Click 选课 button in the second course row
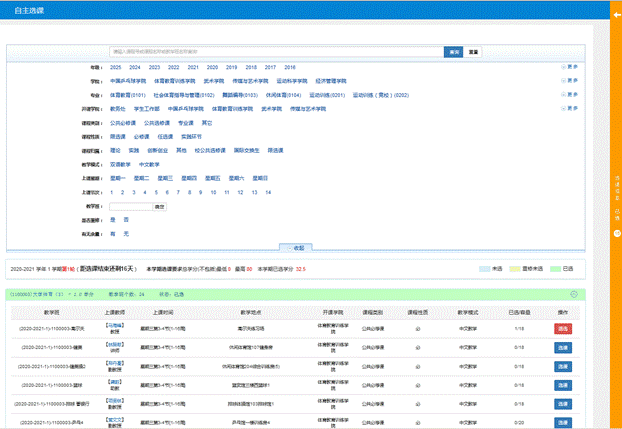The image size is (622, 429). 562,346
